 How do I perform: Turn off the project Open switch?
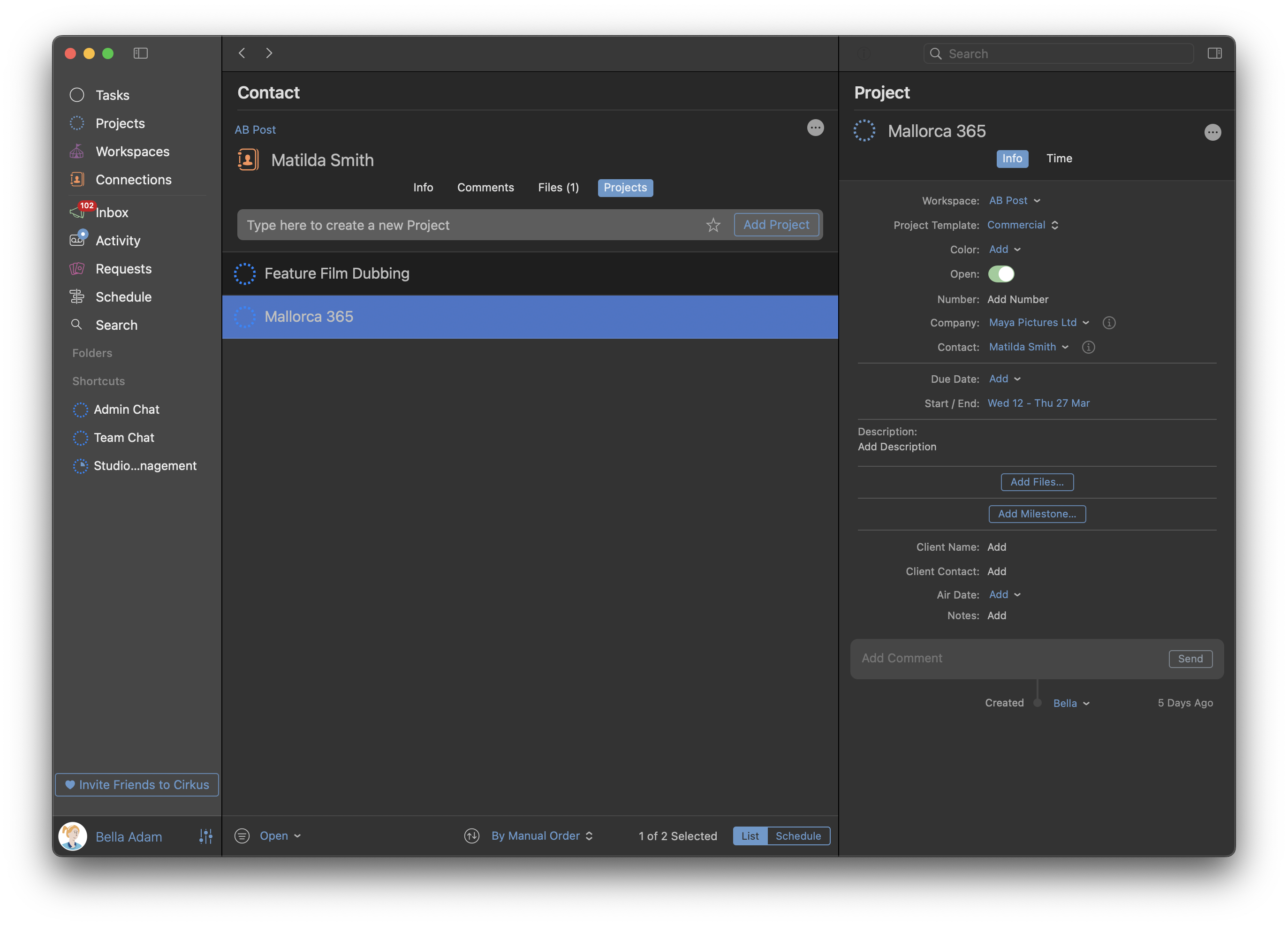pos(1000,274)
